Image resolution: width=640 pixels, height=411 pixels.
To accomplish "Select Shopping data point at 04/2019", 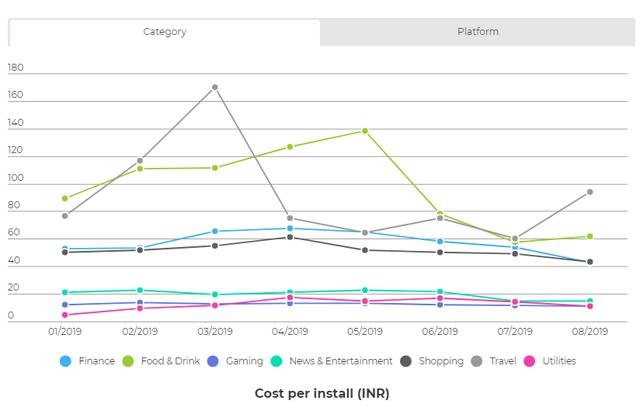I will (290, 237).
